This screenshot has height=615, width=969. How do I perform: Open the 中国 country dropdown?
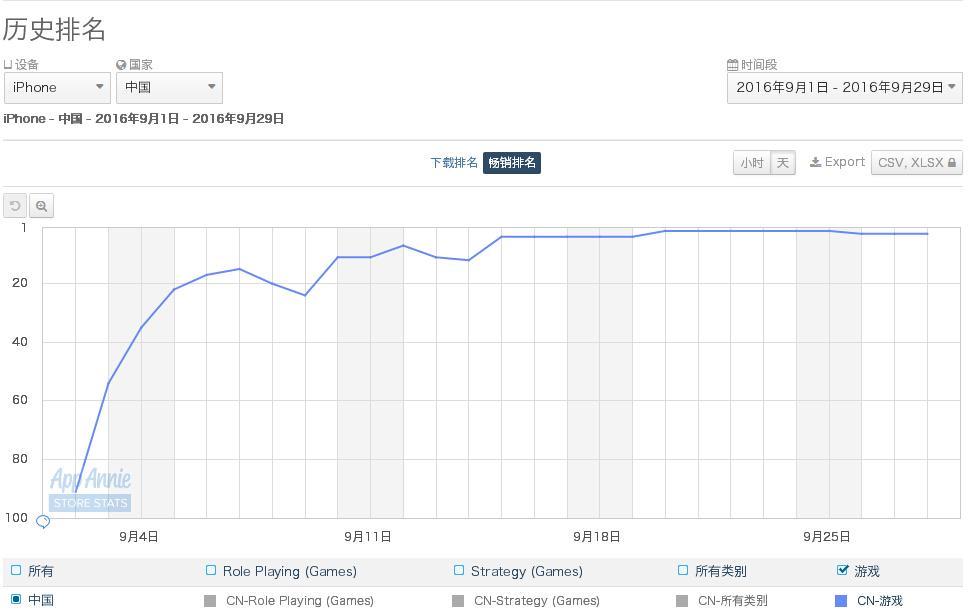[x=169, y=87]
